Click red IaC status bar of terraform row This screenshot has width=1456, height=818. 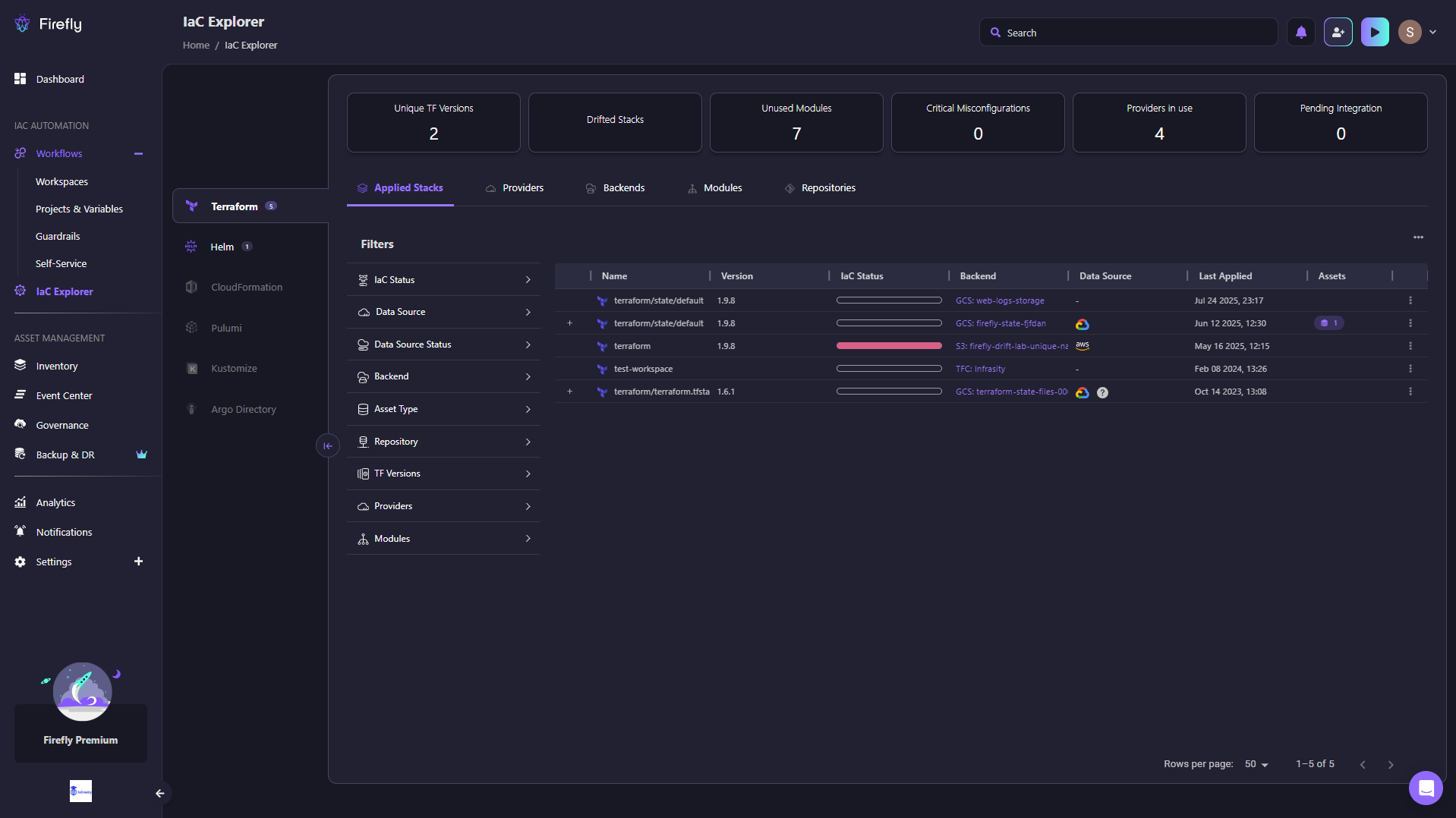(x=889, y=346)
